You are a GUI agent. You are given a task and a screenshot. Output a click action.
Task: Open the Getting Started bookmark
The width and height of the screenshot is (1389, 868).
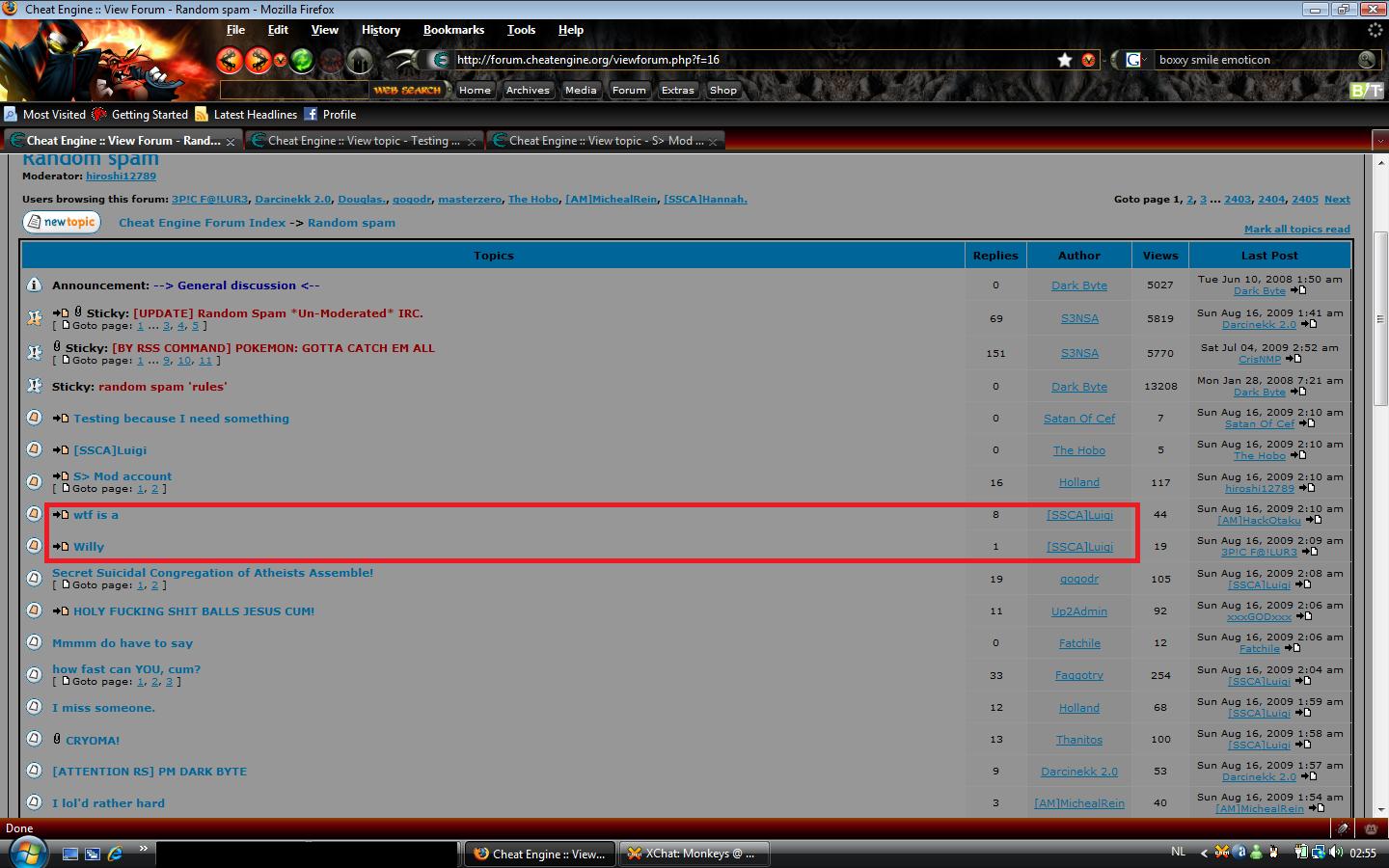pyautogui.click(x=141, y=114)
